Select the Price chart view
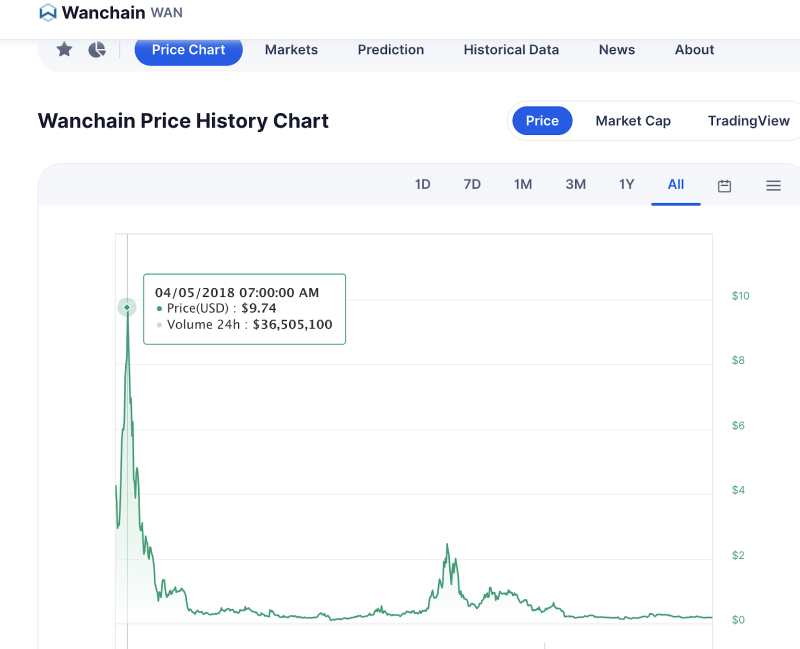 (x=542, y=121)
